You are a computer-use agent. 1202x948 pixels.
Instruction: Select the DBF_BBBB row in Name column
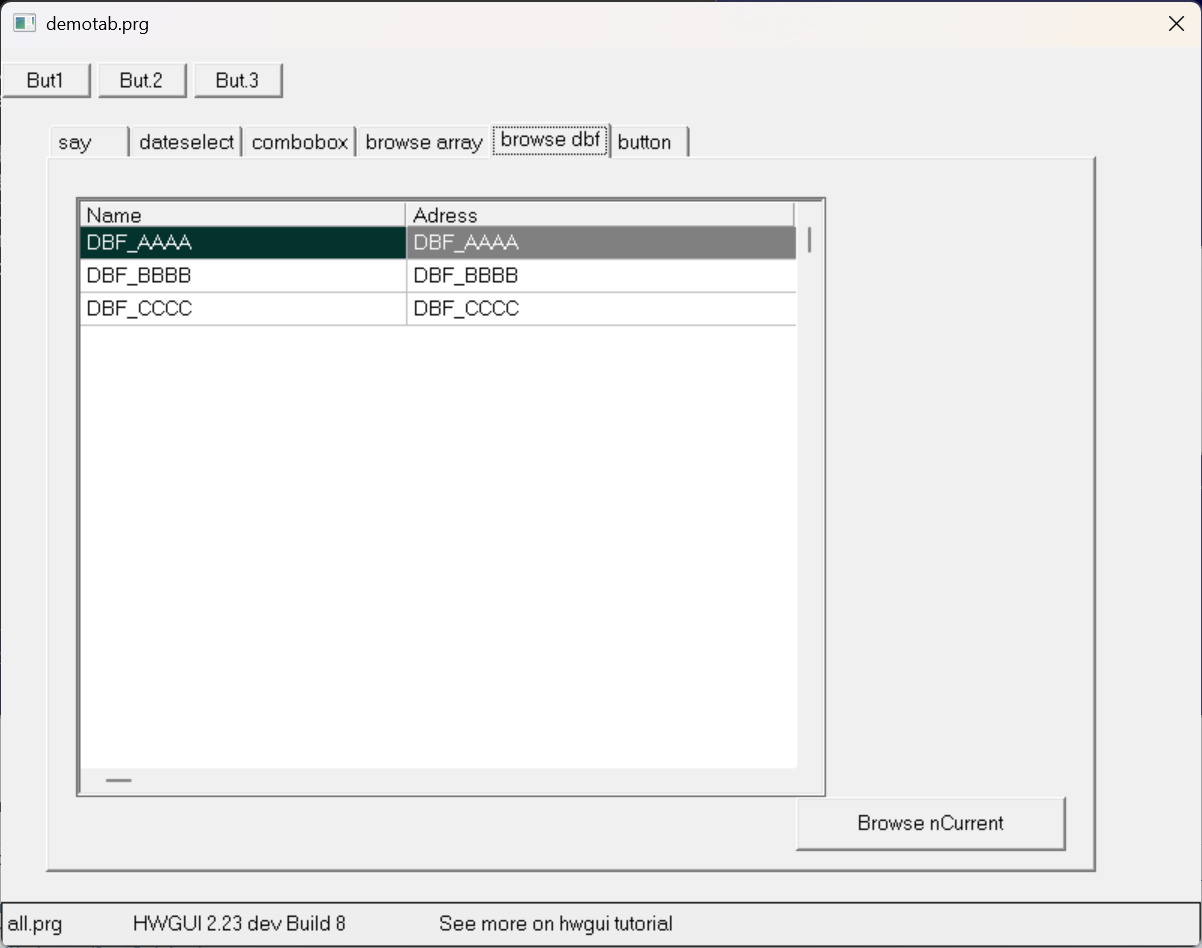tap(242, 276)
